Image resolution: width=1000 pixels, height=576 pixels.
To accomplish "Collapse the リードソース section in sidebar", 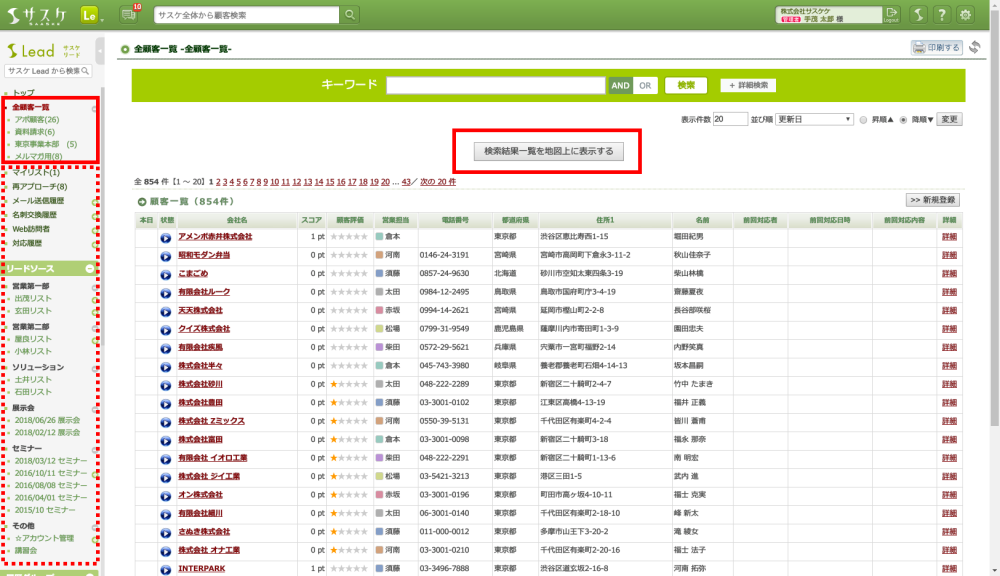I will tap(89, 269).
